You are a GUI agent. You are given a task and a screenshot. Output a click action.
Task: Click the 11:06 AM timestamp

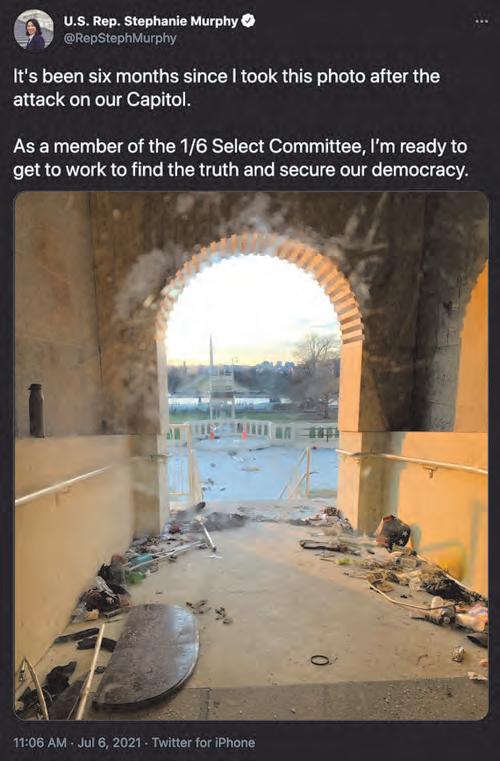(40, 742)
